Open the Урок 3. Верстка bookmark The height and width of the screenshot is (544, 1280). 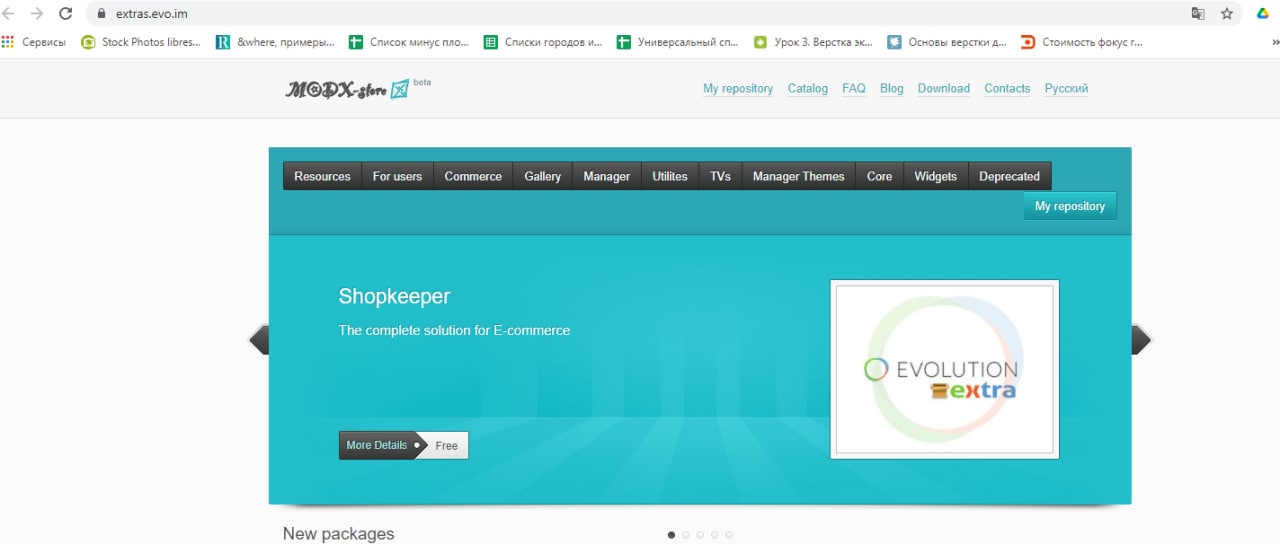813,42
